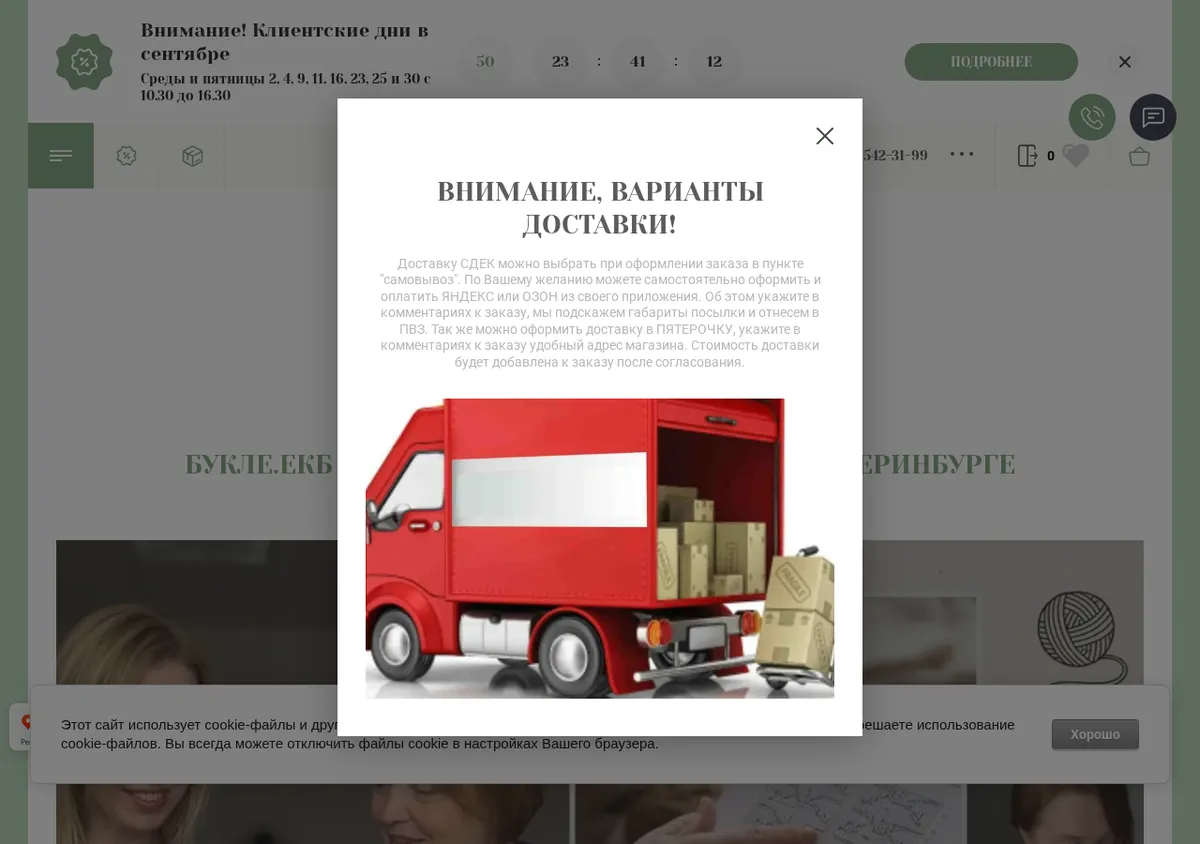1200x844 pixels.
Task: Click the countdown days value 50
Action: 485,61
